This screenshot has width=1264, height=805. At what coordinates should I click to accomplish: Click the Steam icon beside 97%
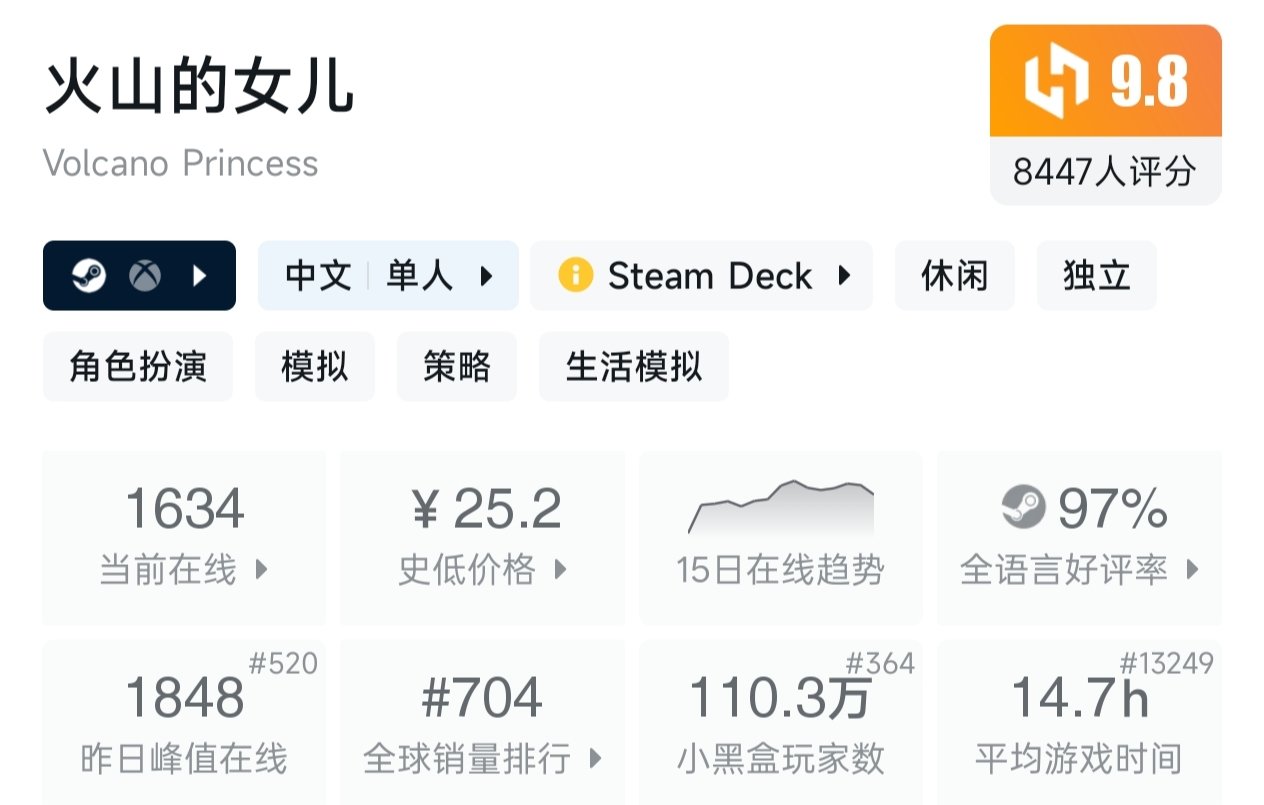point(1023,508)
